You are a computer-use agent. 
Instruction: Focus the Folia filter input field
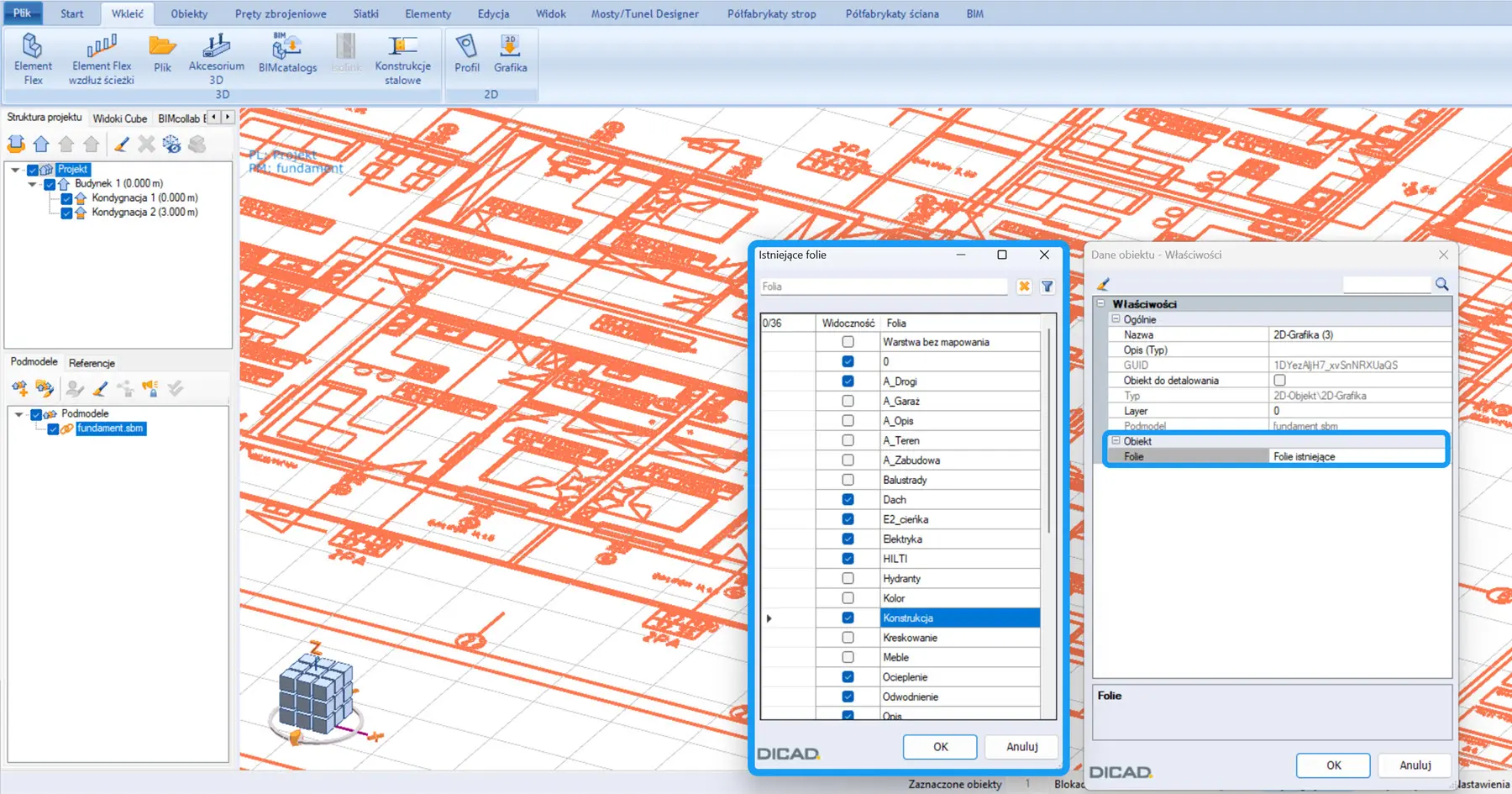pos(883,287)
